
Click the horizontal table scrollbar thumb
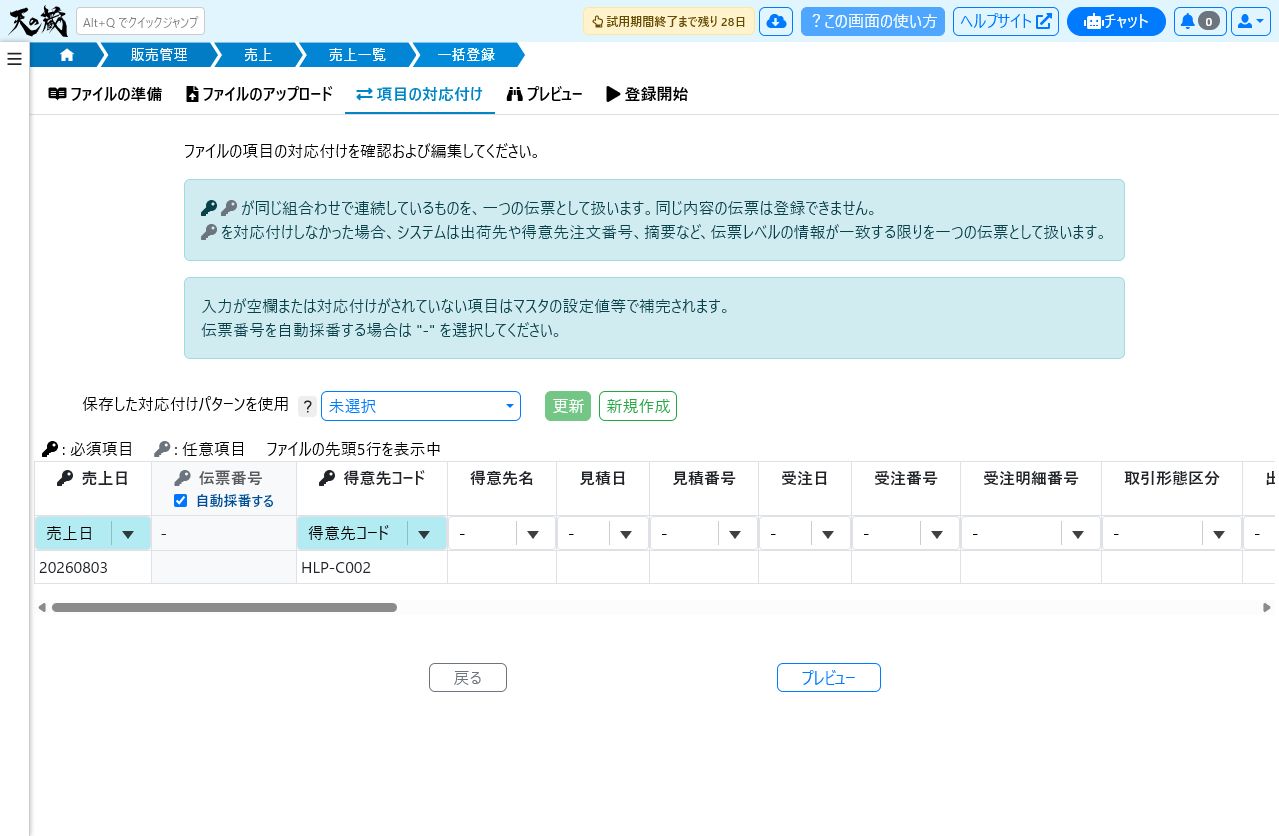[224, 607]
